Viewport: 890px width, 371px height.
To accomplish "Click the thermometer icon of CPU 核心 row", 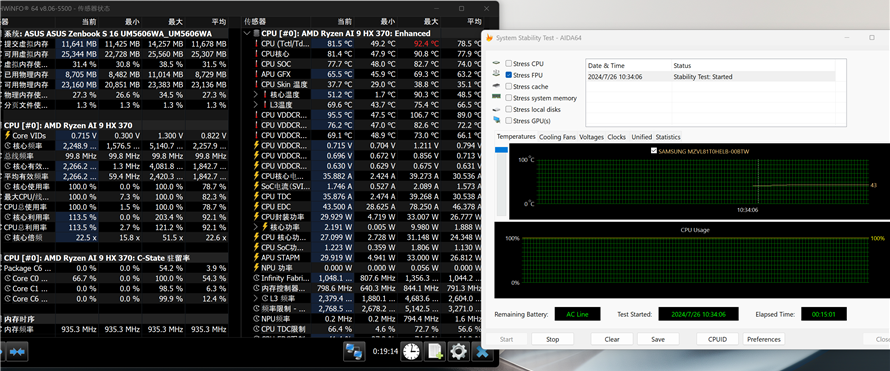I will 257,54.
